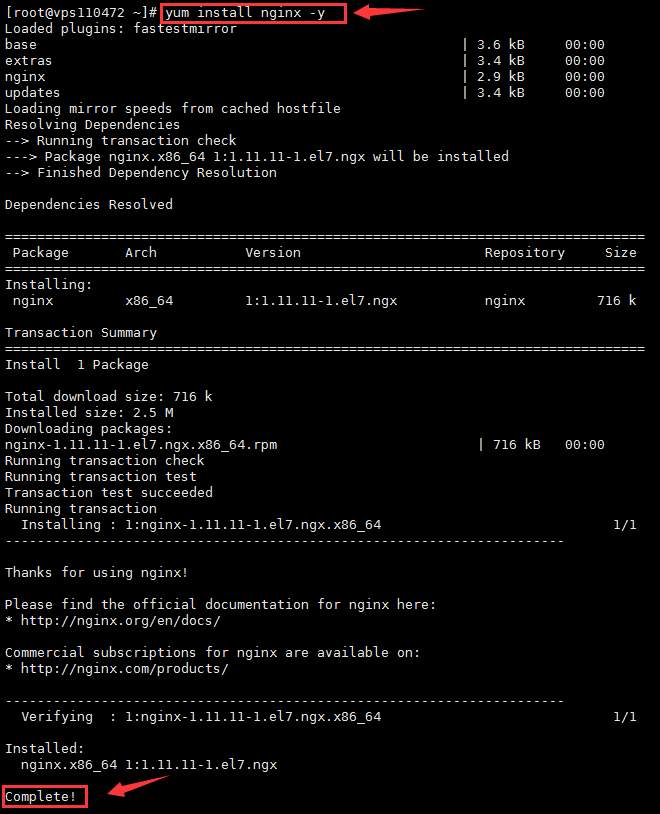Open the nginx.org documentation URL
Viewport: 660px width, 814px height.
pos(120,621)
